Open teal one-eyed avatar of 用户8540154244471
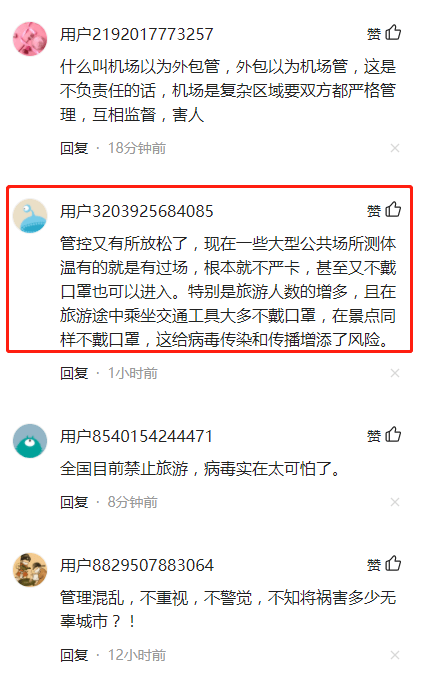The image size is (424, 681). (30, 441)
